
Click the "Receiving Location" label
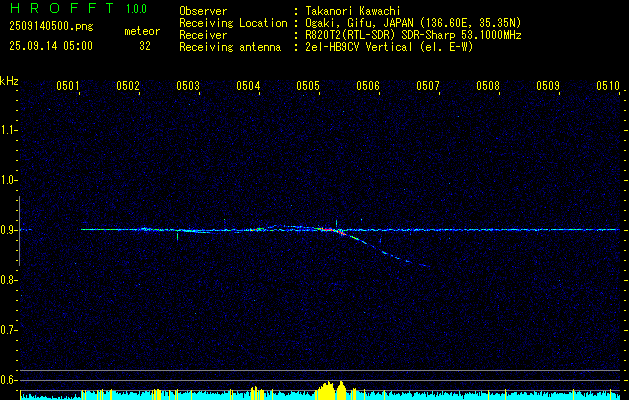click(x=233, y=24)
